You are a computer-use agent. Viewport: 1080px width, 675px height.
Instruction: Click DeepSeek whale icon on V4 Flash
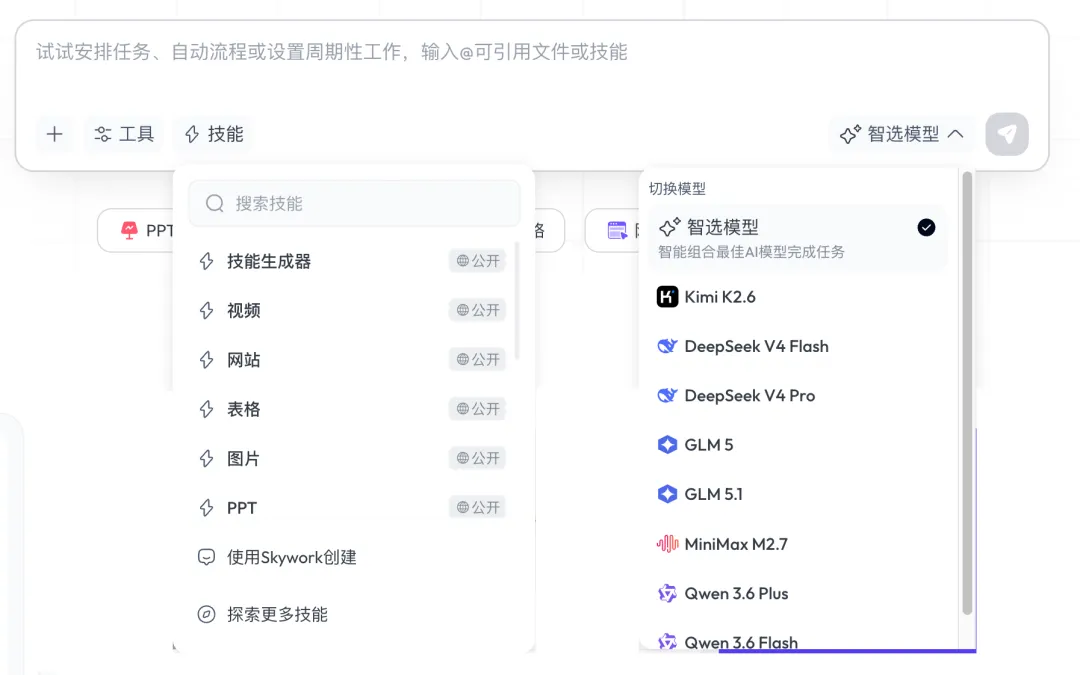tap(667, 346)
